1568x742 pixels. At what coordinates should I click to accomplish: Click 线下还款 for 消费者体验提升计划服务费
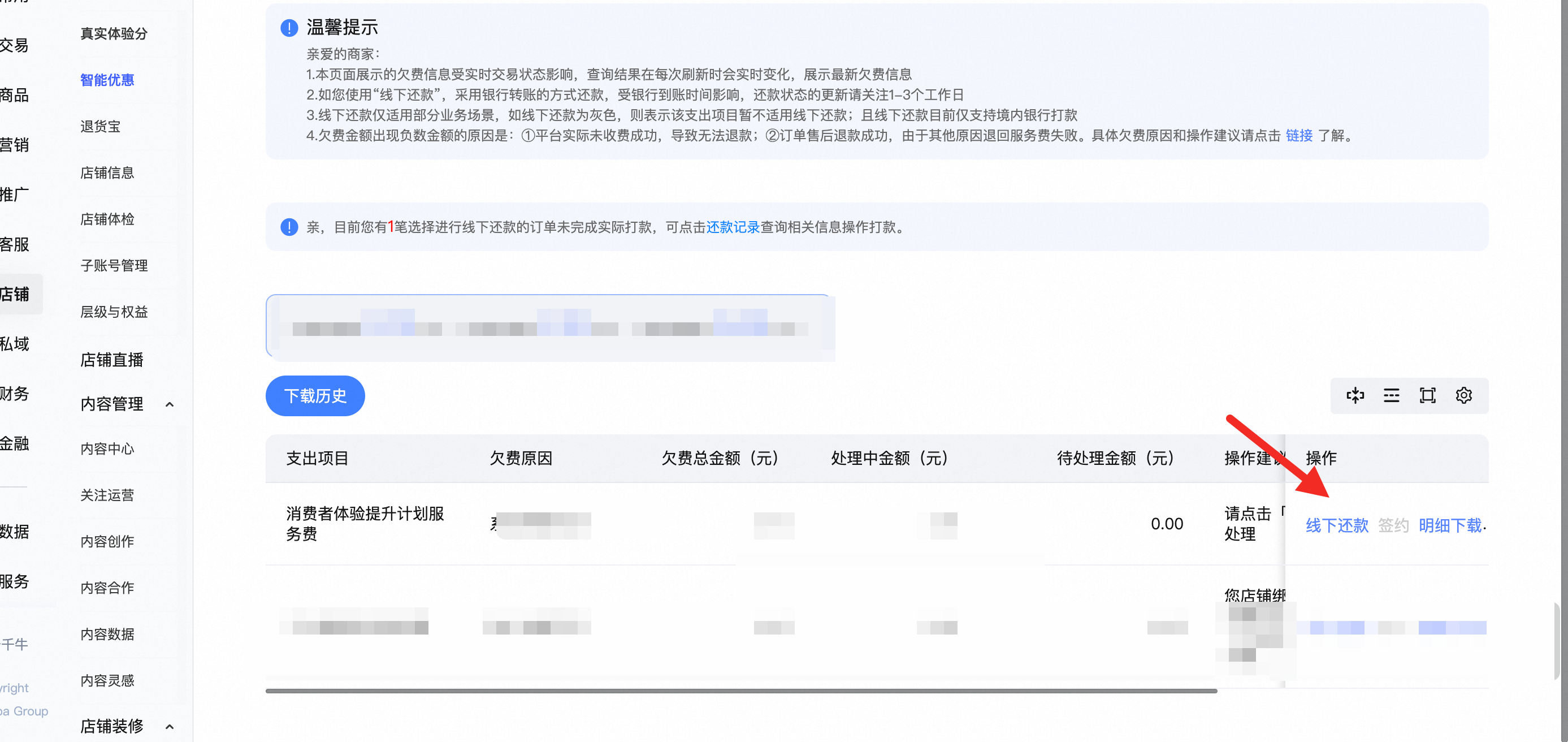coord(1337,525)
